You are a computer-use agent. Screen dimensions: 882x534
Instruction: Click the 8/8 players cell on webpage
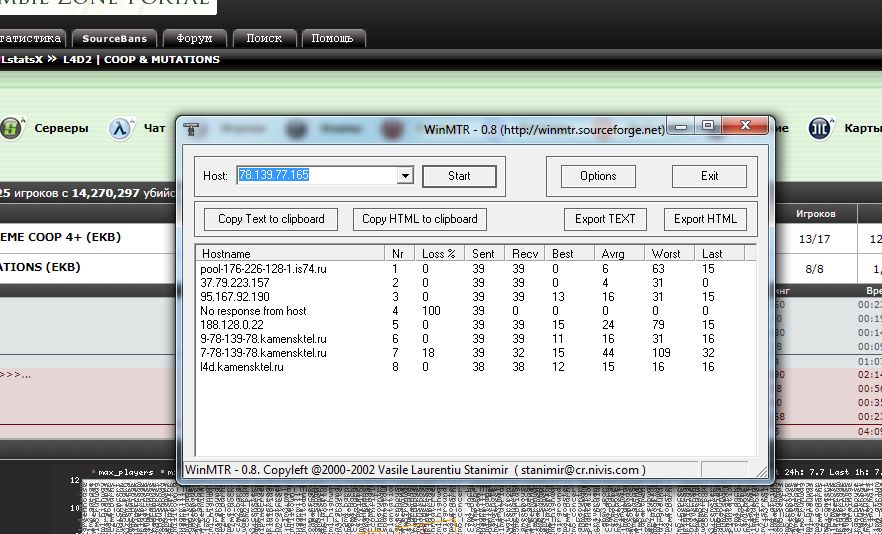click(814, 269)
